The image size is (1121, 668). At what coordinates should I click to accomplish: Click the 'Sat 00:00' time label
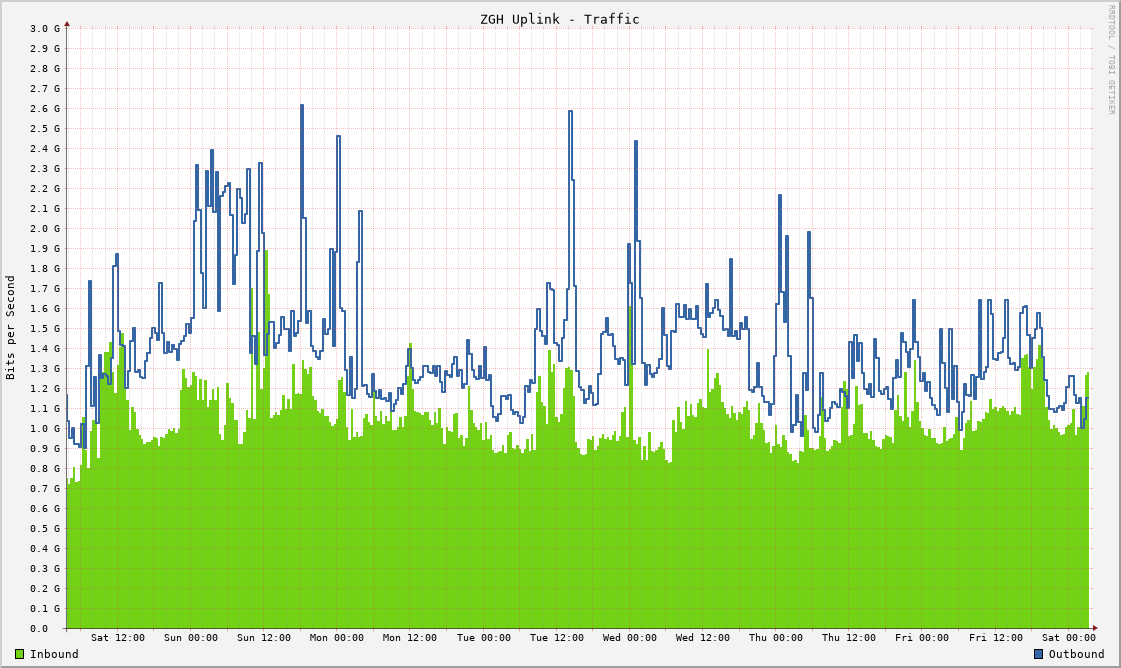(x=1069, y=637)
